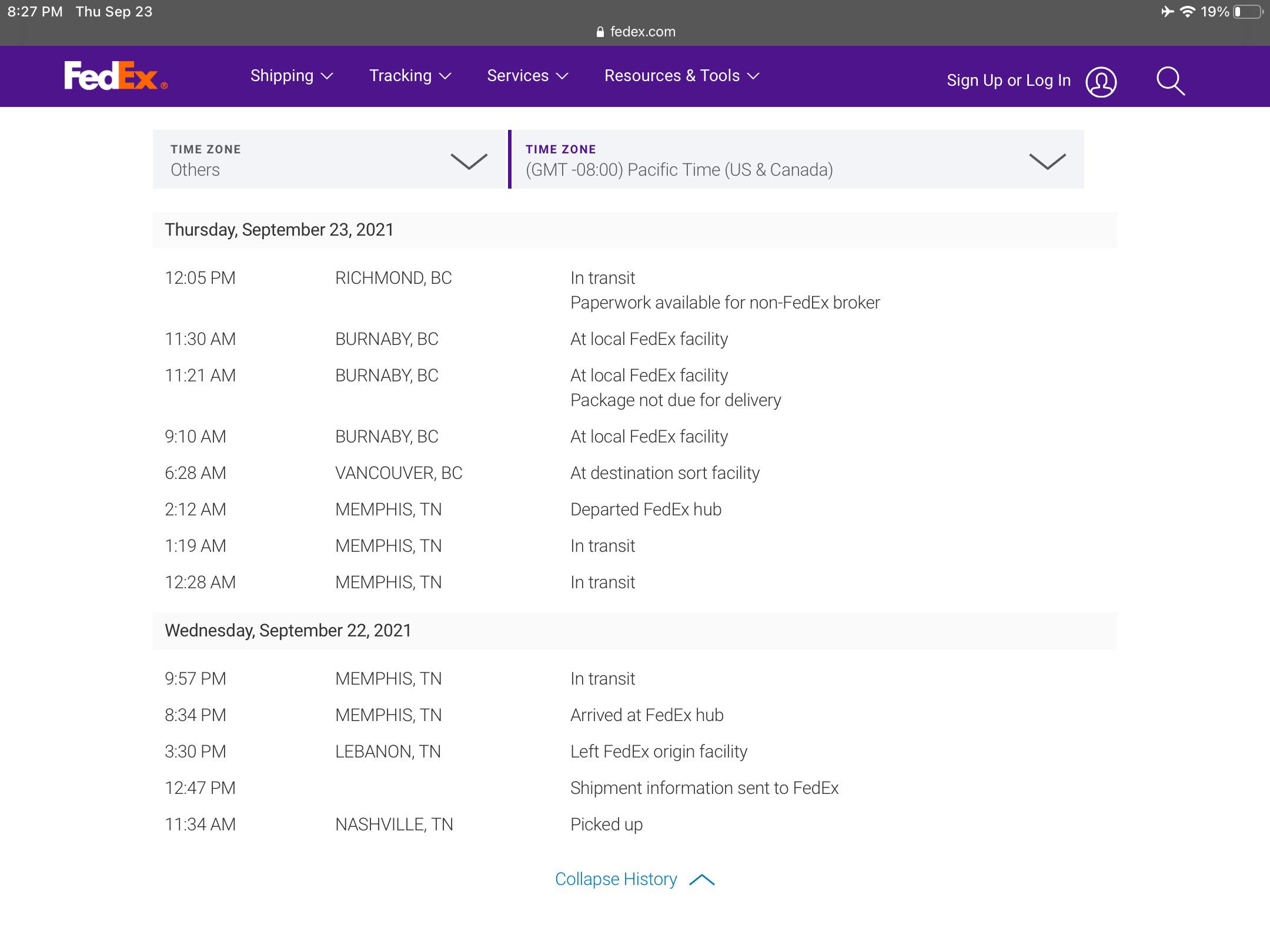Select BURNABY, BC in 9:10 AM row
This screenshot has width=1270, height=952.
[x=387, y=437]
